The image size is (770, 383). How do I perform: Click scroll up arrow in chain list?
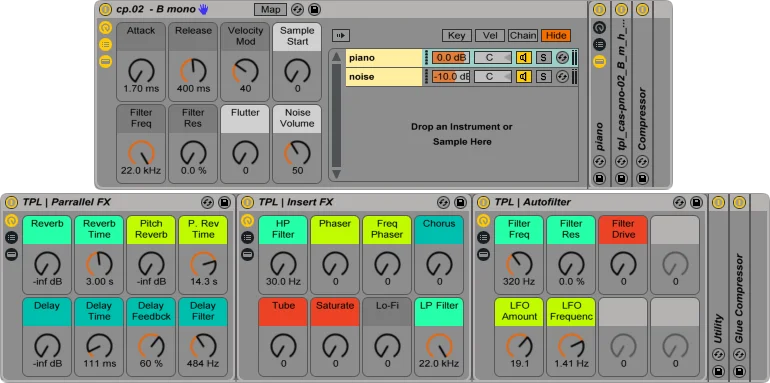click(336, 56)
